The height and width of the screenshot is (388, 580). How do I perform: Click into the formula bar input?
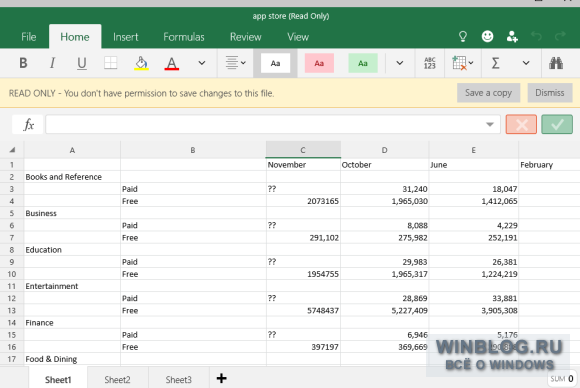(x=273, y=125)
